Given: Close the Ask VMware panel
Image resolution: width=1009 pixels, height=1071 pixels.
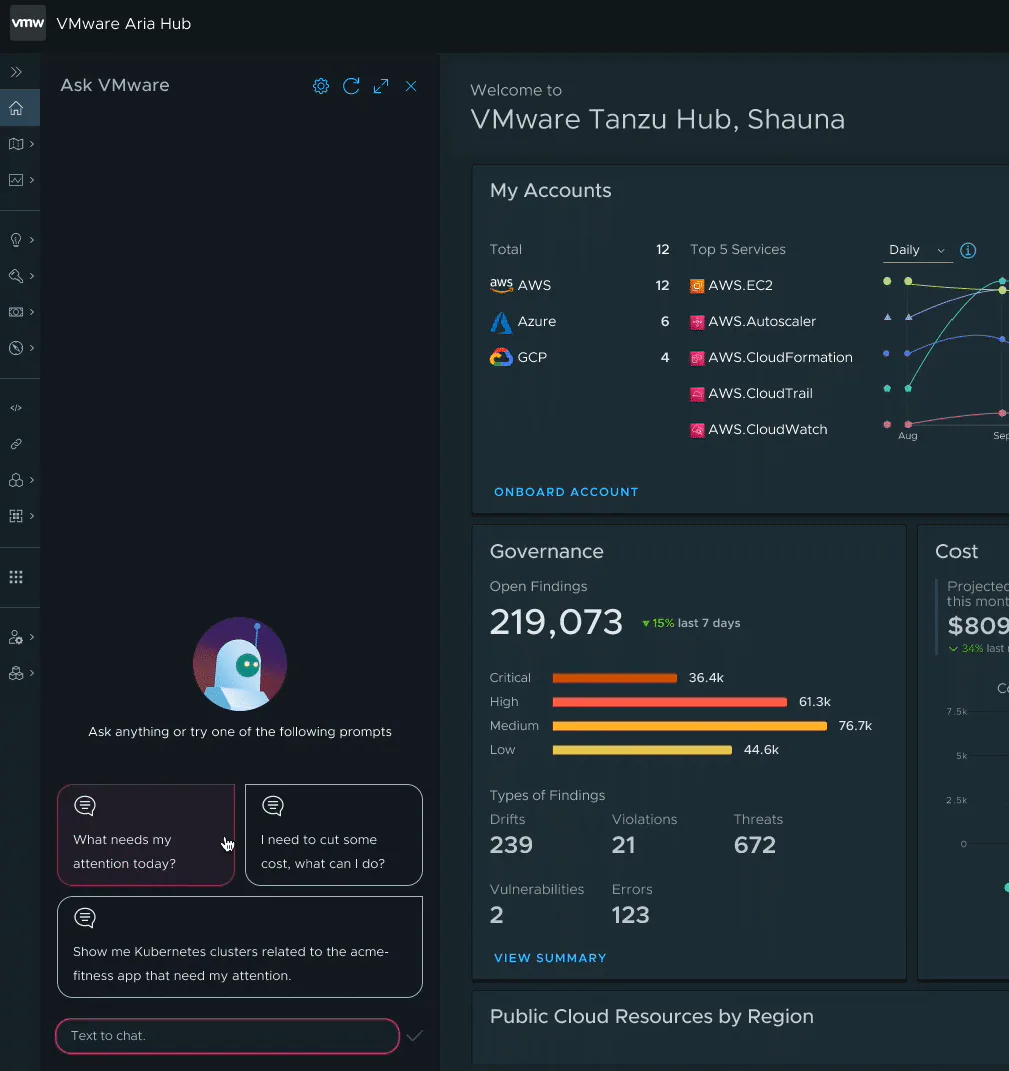Looking at the screenshot, I should pyautogui.click(x=411, y=86).
